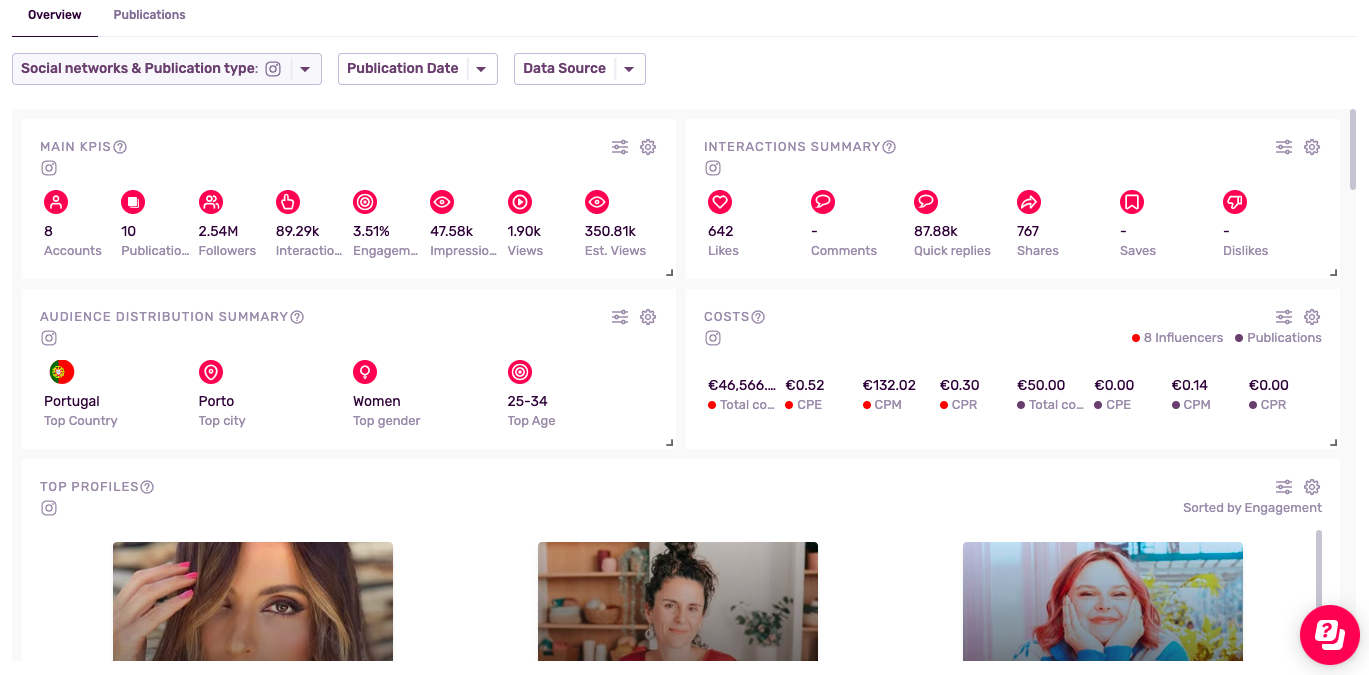Open the support chat widget
The image size is (1369, 675).
[1329, 634]
